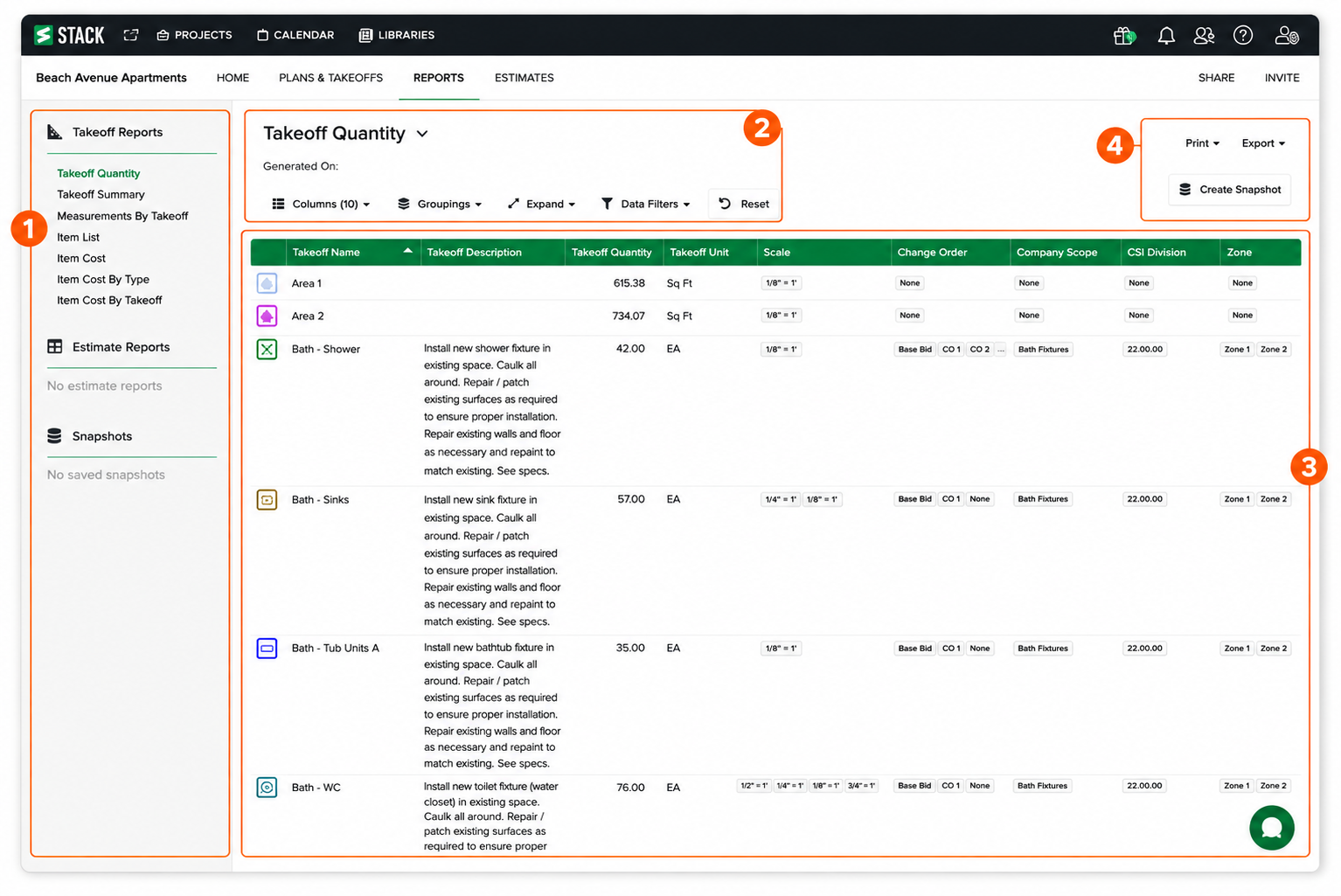Open the Columns (10) dropdown
The width and height of the screenshot is (1341, 896).
tap(321, 204)
